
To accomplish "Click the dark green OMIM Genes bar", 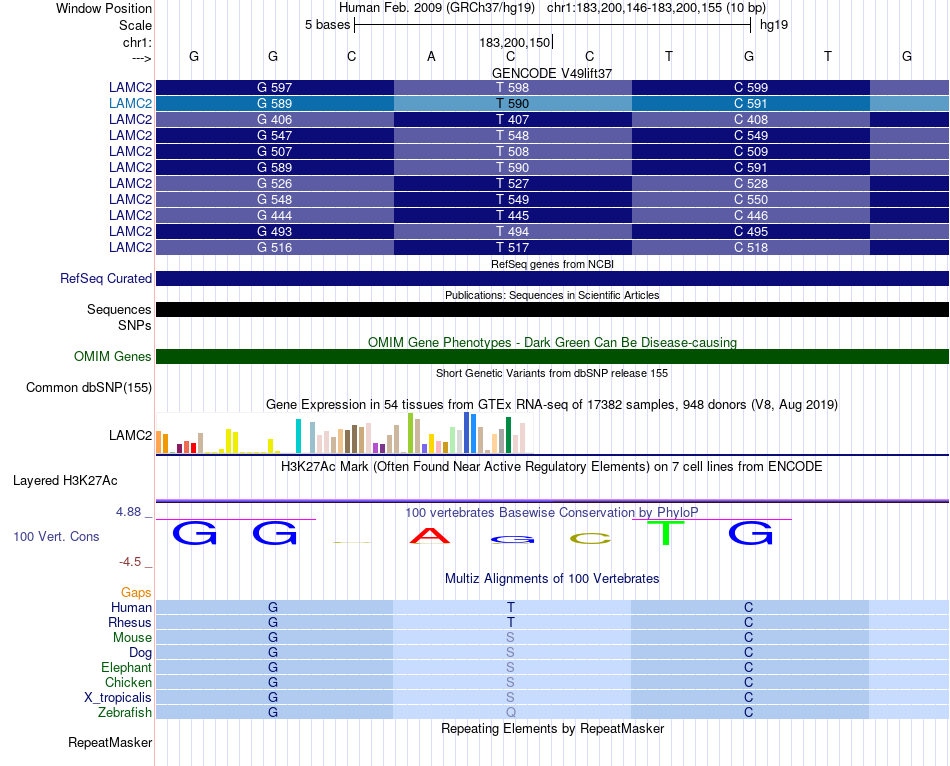I will [552, 356].
